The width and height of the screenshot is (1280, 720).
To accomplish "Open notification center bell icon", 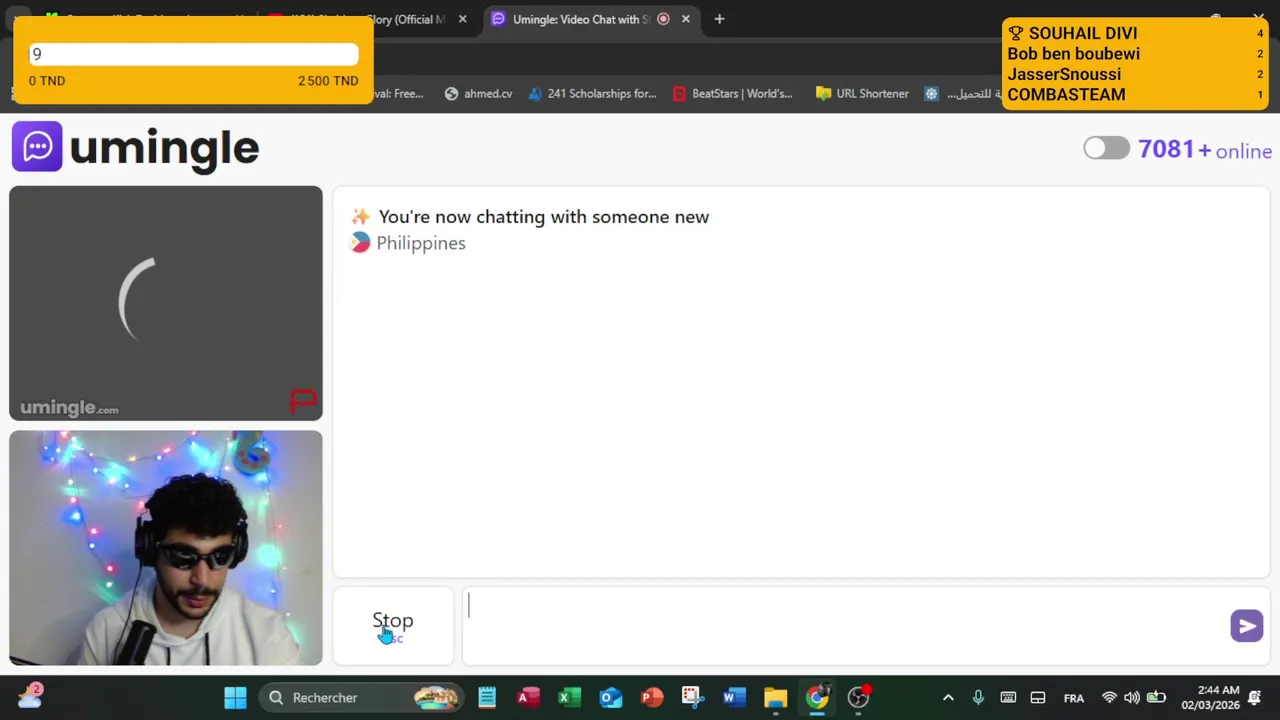I will 1255,697.
